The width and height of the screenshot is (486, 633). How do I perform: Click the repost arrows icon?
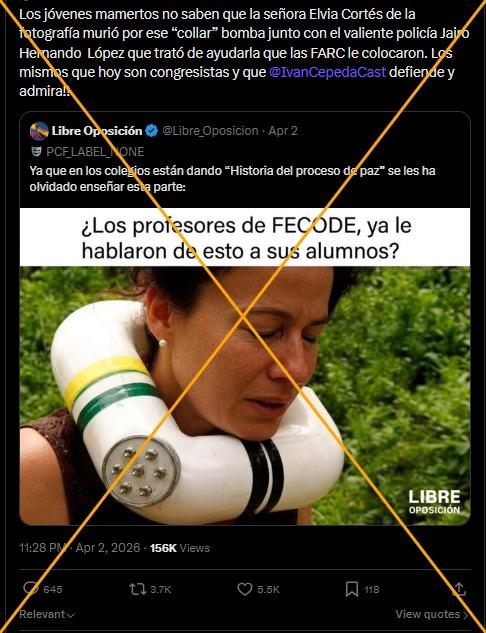[138, 589]
